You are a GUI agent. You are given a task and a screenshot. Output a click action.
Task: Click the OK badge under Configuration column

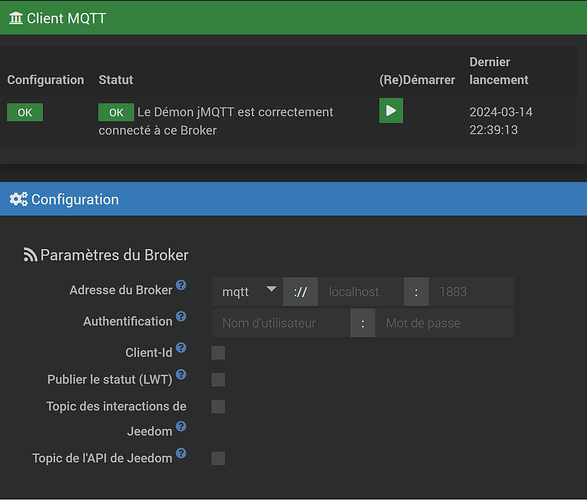click(25, 112)
